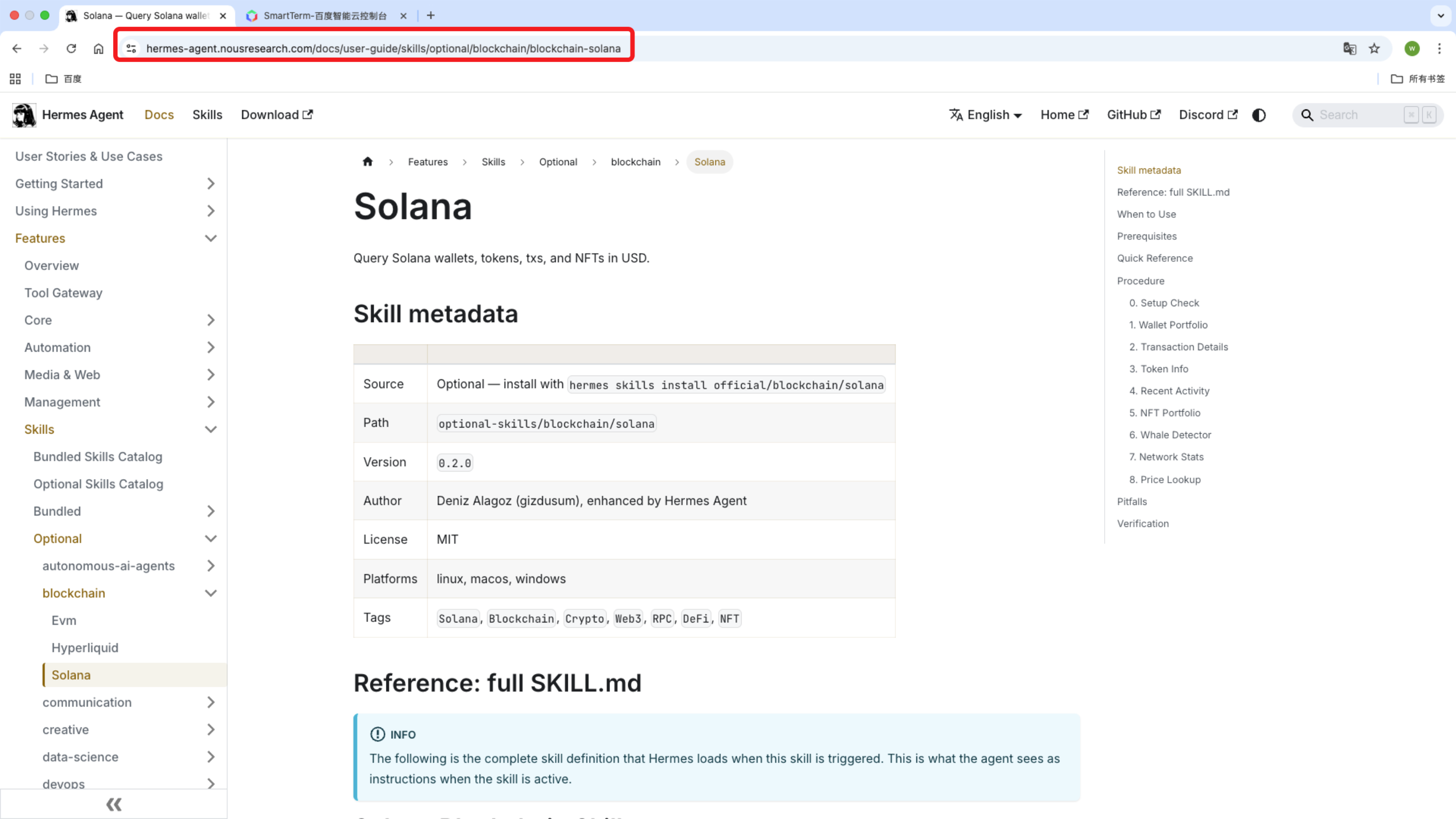The image size is (1456, 819).
Task: Close the Solana docs tab
Action: (x=223, y=16)
